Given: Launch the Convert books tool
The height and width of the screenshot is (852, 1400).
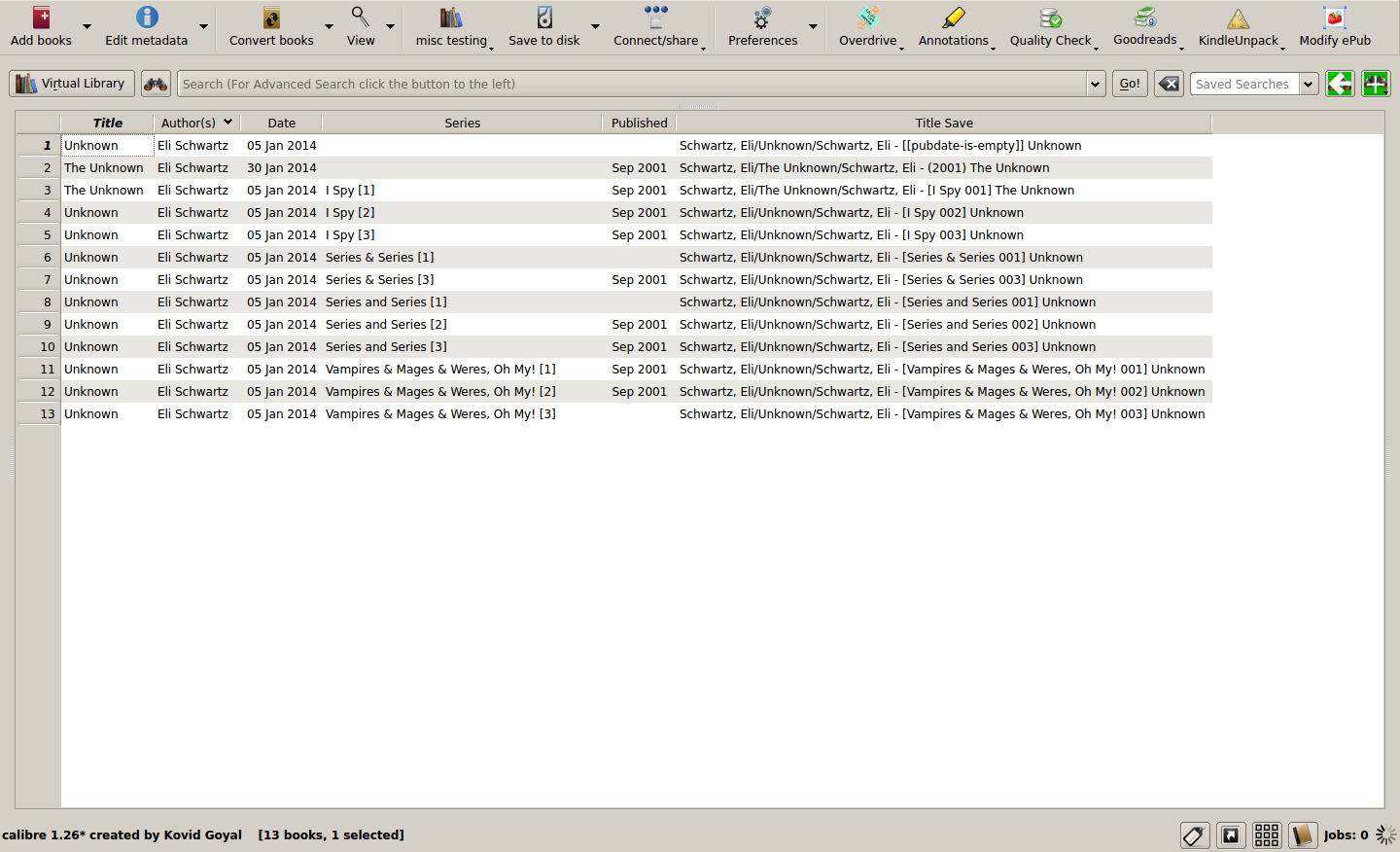Looking at the screenshot, I should click(271, 18).
